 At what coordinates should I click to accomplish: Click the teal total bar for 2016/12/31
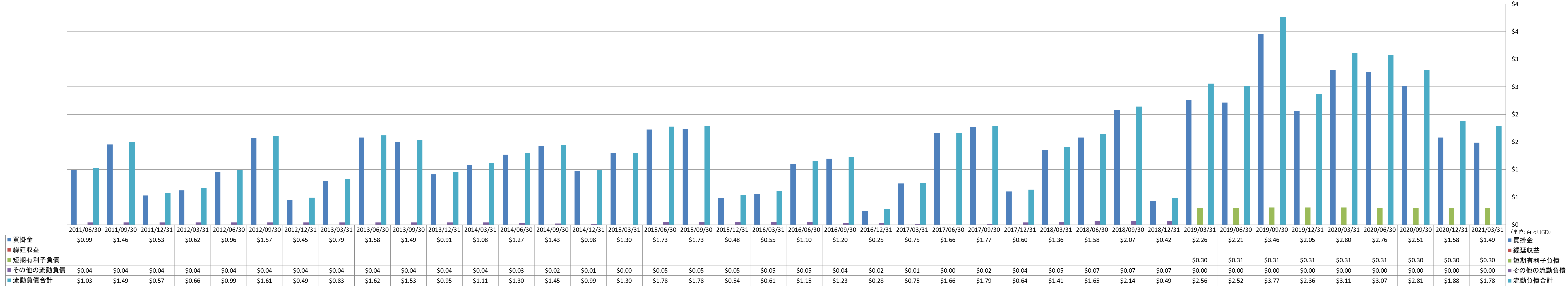(887, 217)
